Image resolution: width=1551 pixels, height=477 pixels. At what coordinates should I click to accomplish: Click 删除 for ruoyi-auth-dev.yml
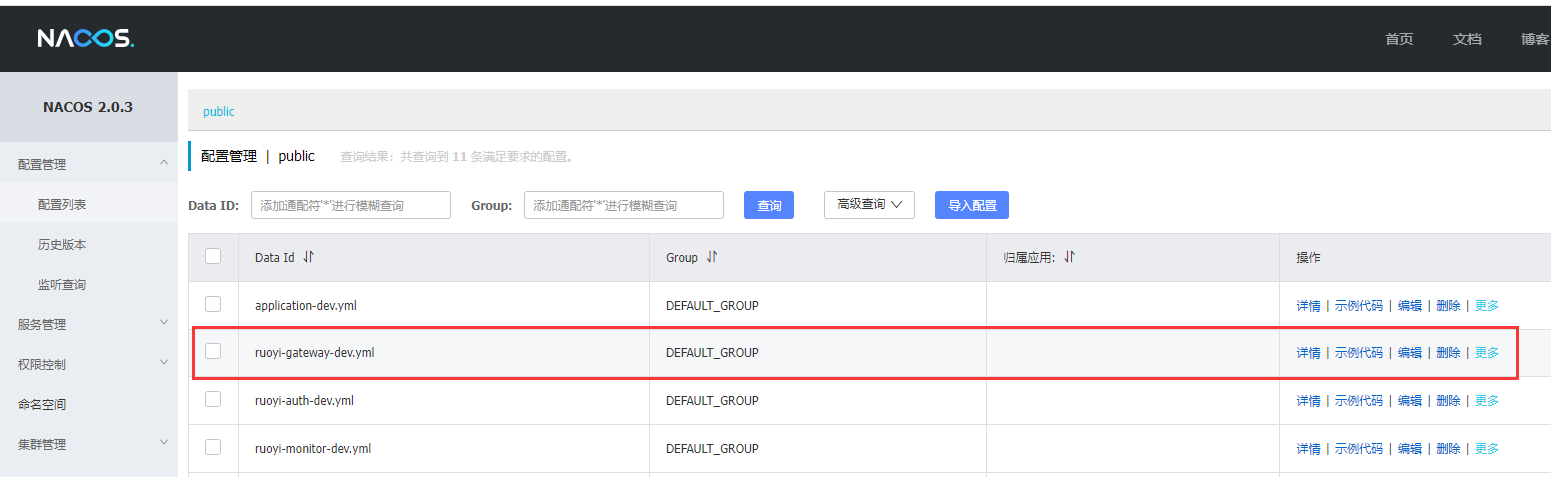(x=1448, y=401)
